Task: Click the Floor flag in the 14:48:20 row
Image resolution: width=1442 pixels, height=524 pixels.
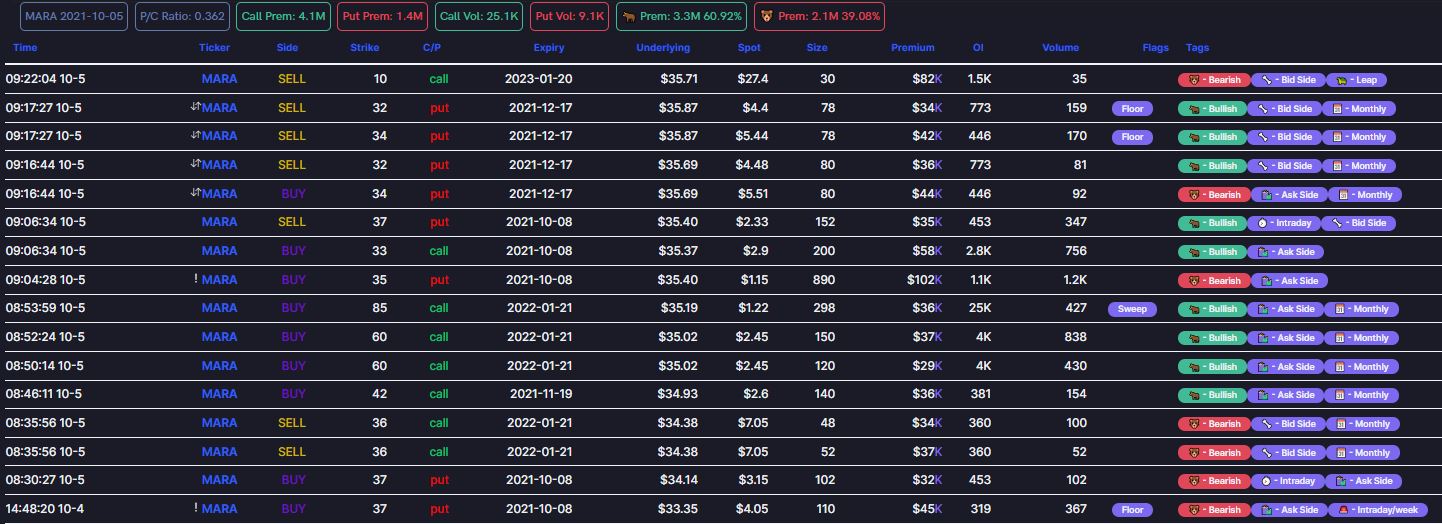Action: click(1132, 510)
